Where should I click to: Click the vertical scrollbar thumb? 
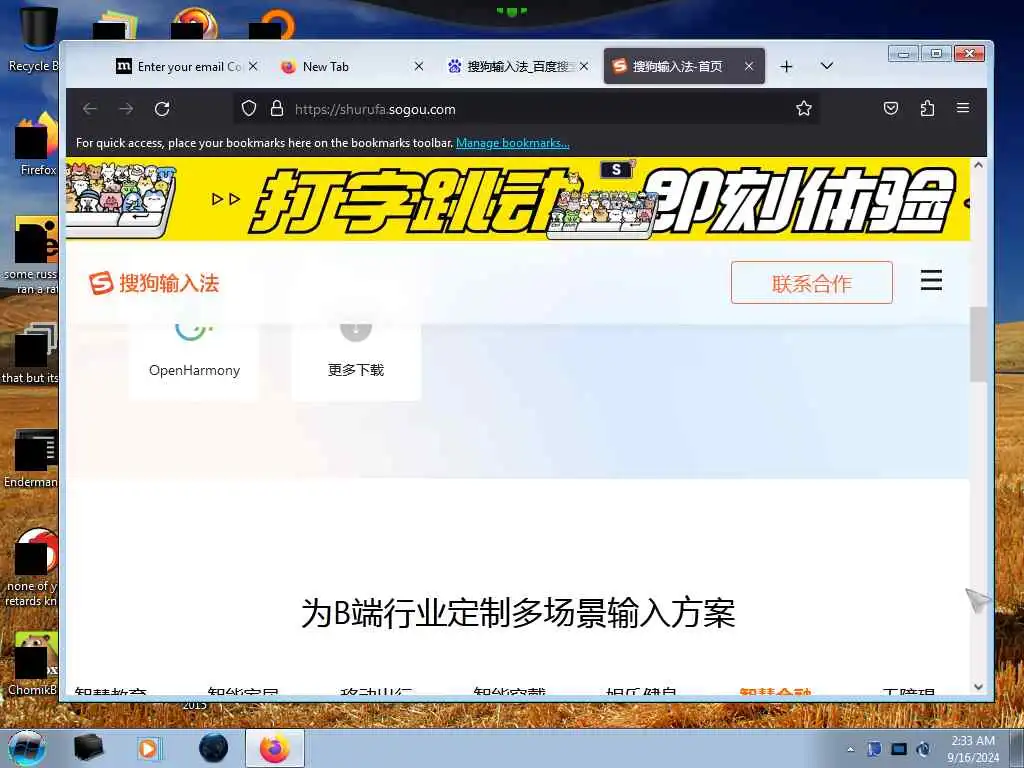(x=978, y=344)
